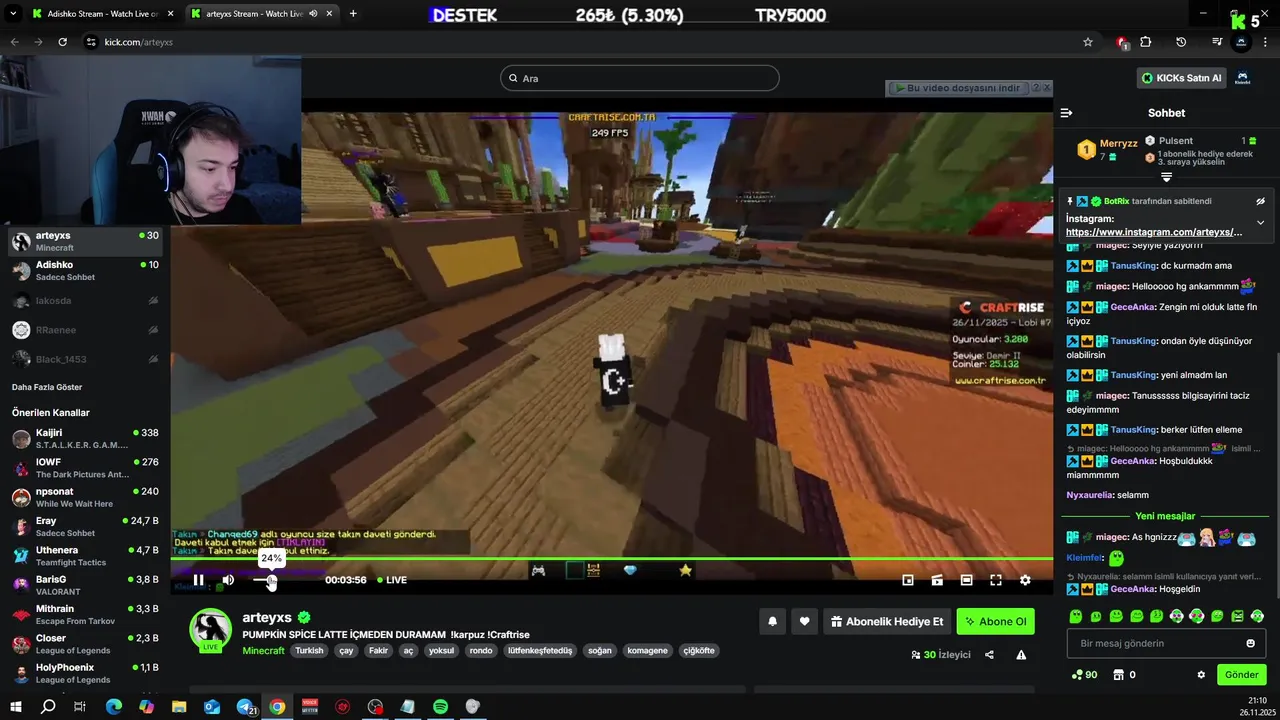The height and width of the screenshot is (720, 1280).
Task: Open the first green emote in quick bar
Action: pos(1076,616)
